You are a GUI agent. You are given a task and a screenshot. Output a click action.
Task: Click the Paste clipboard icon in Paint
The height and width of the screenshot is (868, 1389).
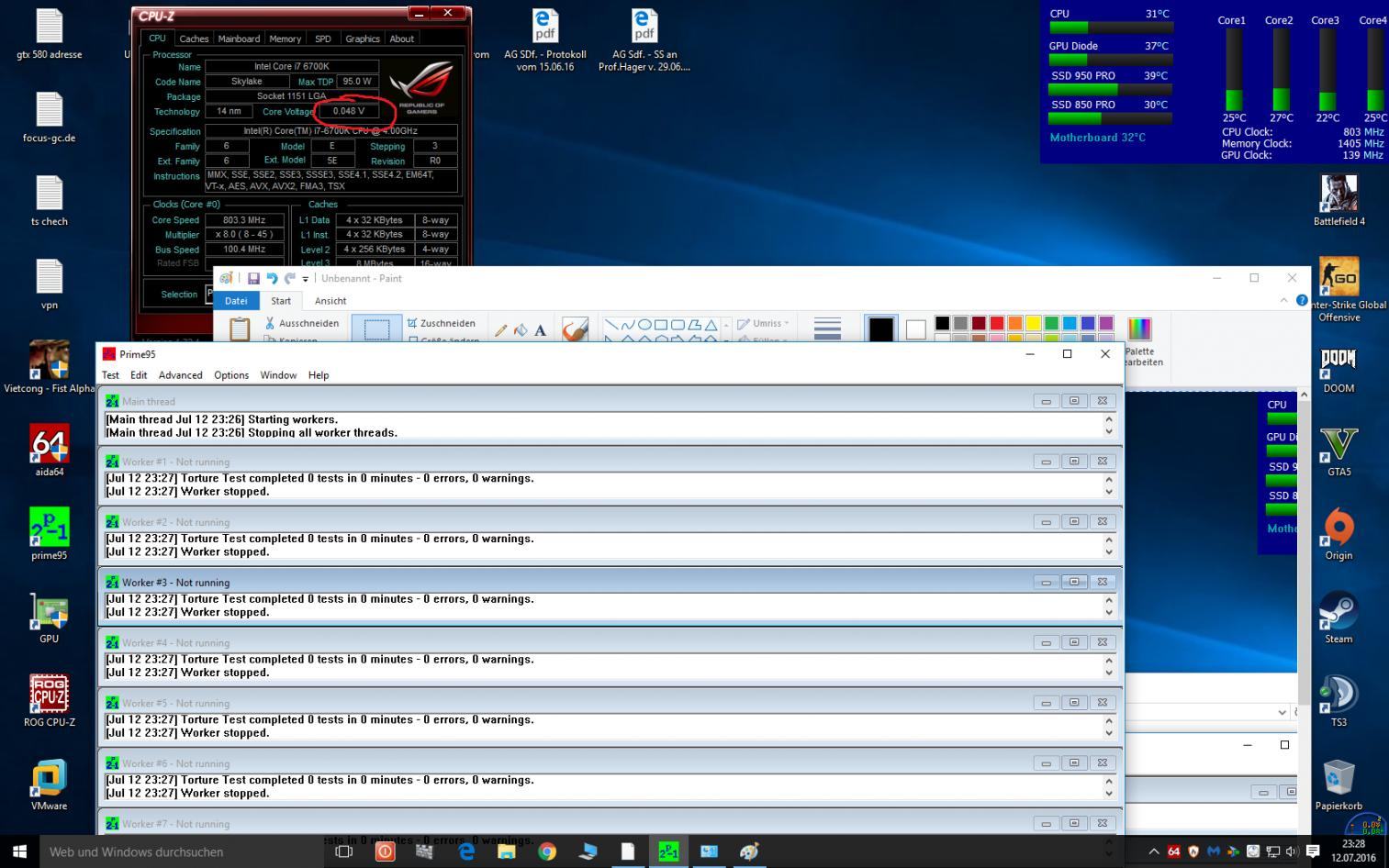(x=240, y=329)
